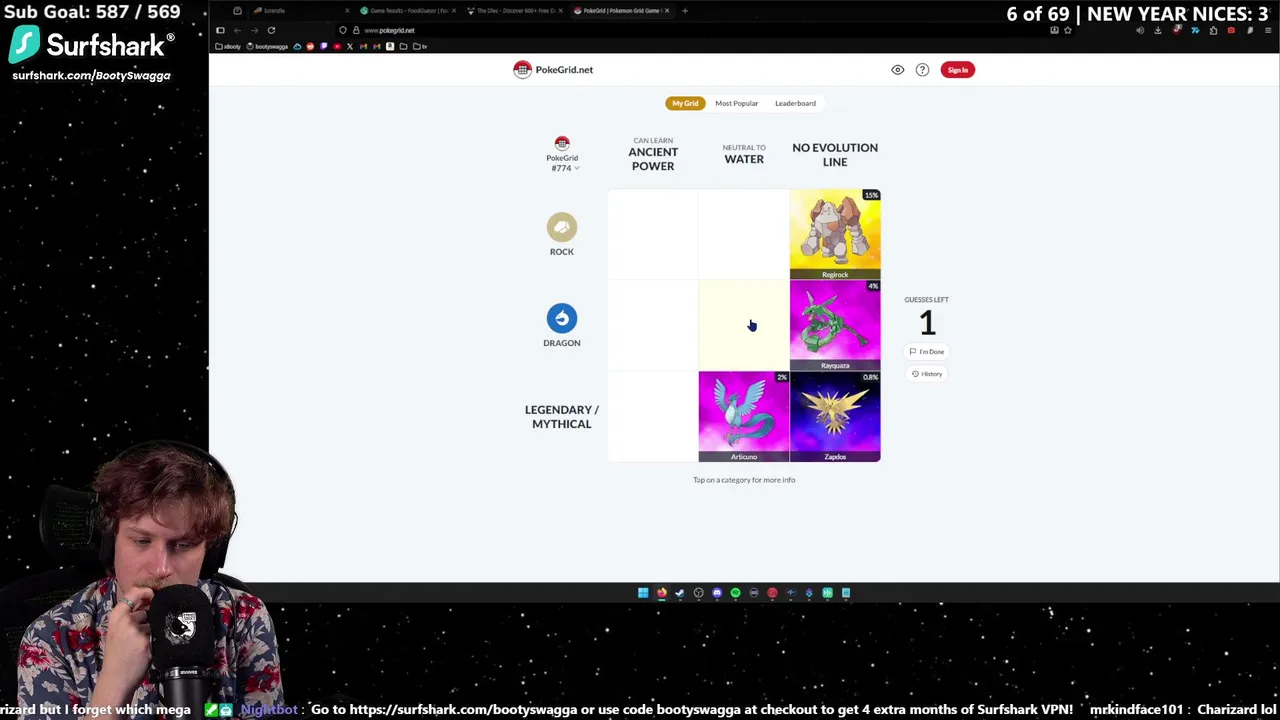Open the History button
1280x720 pixels.
927,374
